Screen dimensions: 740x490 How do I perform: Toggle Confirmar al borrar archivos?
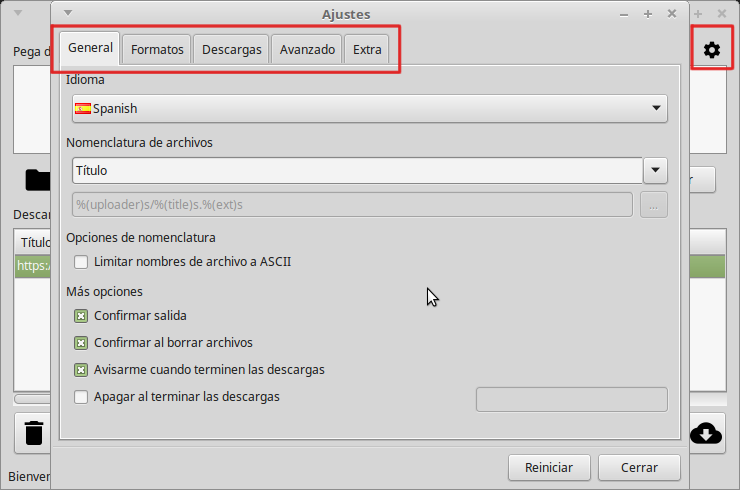point(81,342)
